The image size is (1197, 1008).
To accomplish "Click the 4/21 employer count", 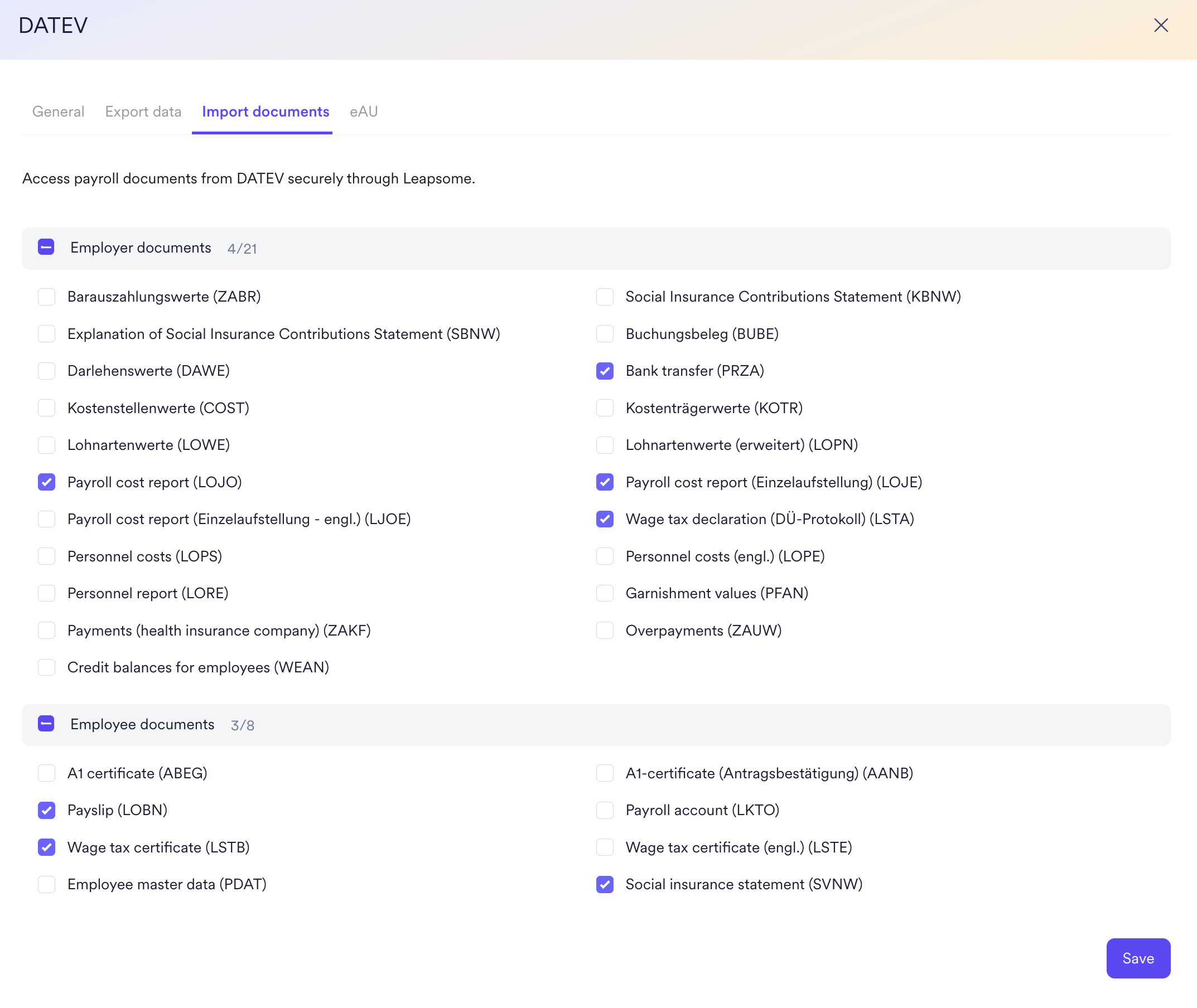I will coord(242,249).
